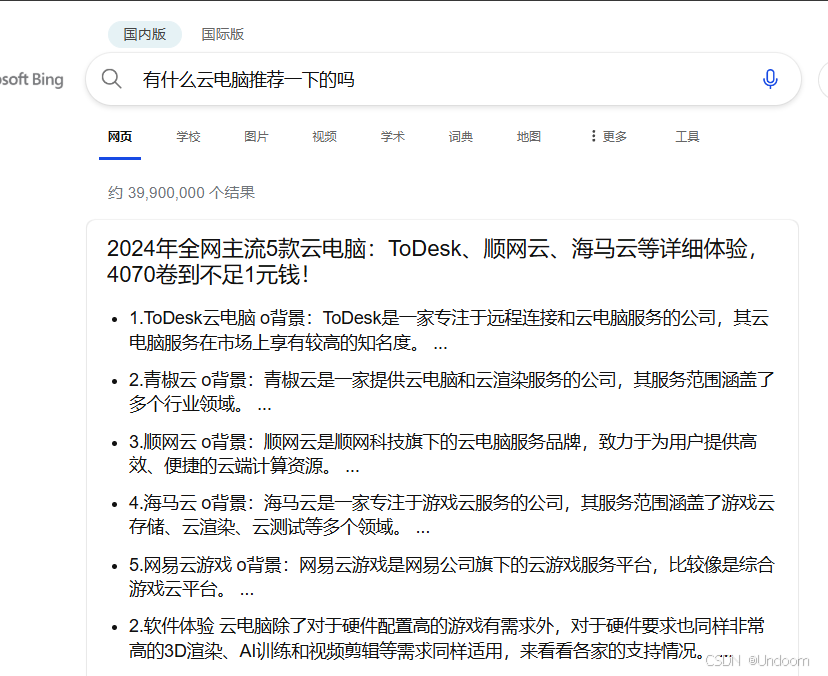828x676 pixels.
Task: Select the 网页 results tab
Action: (120, 137)
